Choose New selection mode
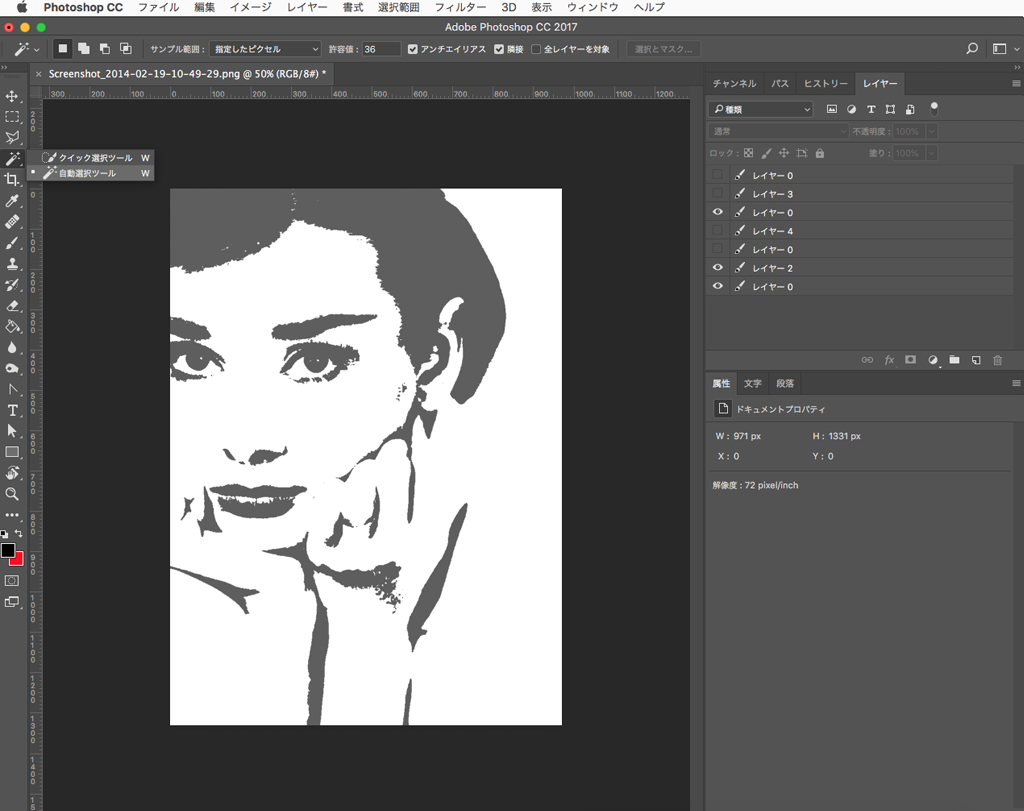Viewport: 1024px width, 811px height. coord(63,48)
